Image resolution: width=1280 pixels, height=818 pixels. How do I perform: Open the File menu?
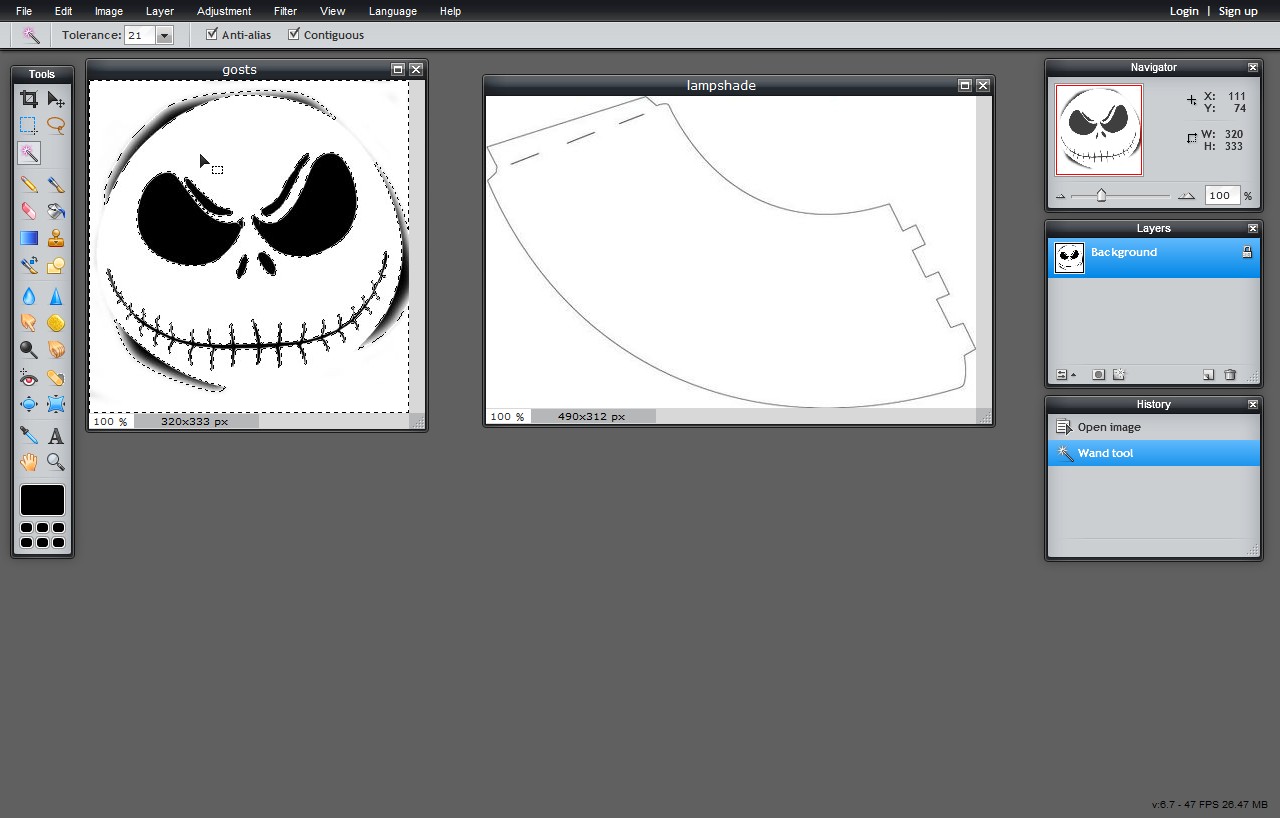point(24,11)
